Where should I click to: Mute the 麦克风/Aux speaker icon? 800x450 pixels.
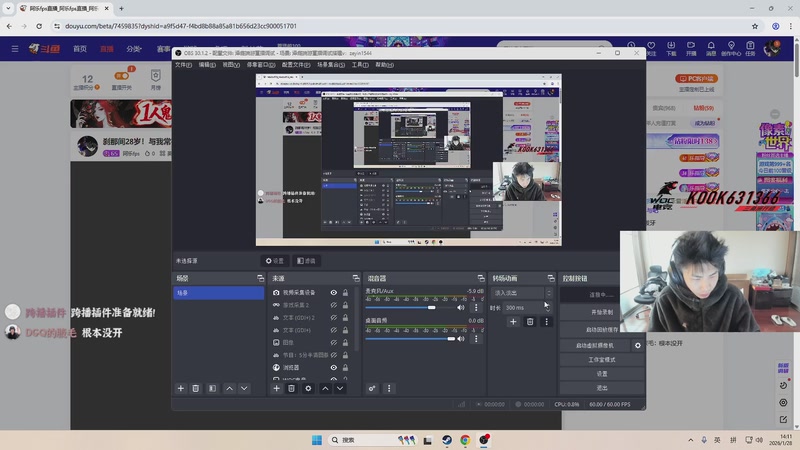point(461,308)
